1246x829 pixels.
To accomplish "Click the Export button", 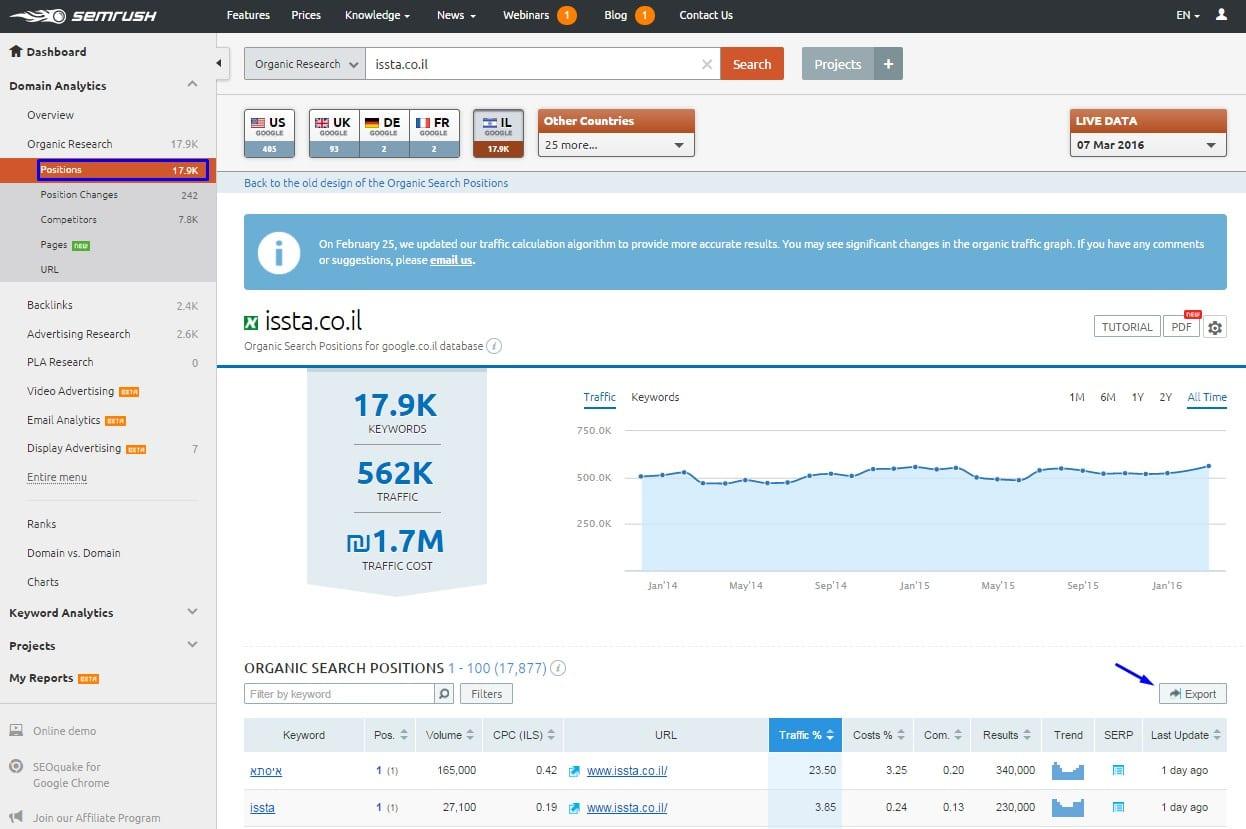I will pyautogui.click(x=1193, y=694).
